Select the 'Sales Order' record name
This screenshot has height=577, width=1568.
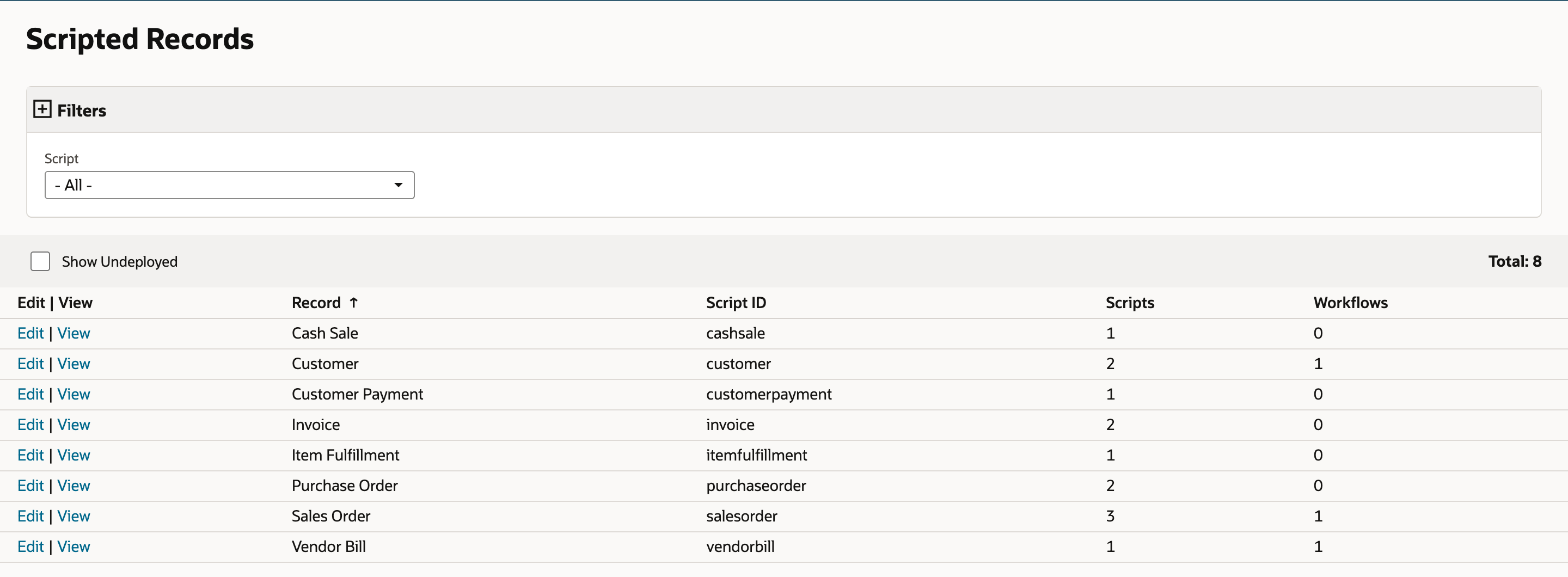(331, 516)
